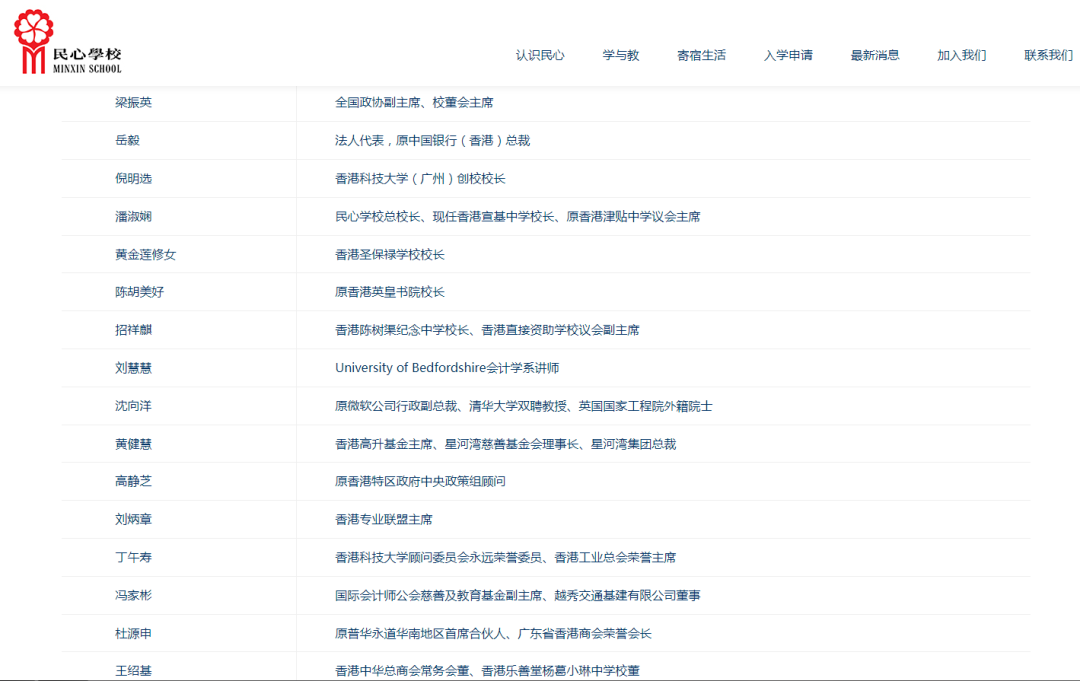Select the name 潘淑娴
This screenshot has height=681, width=1080.
(133, 216)
